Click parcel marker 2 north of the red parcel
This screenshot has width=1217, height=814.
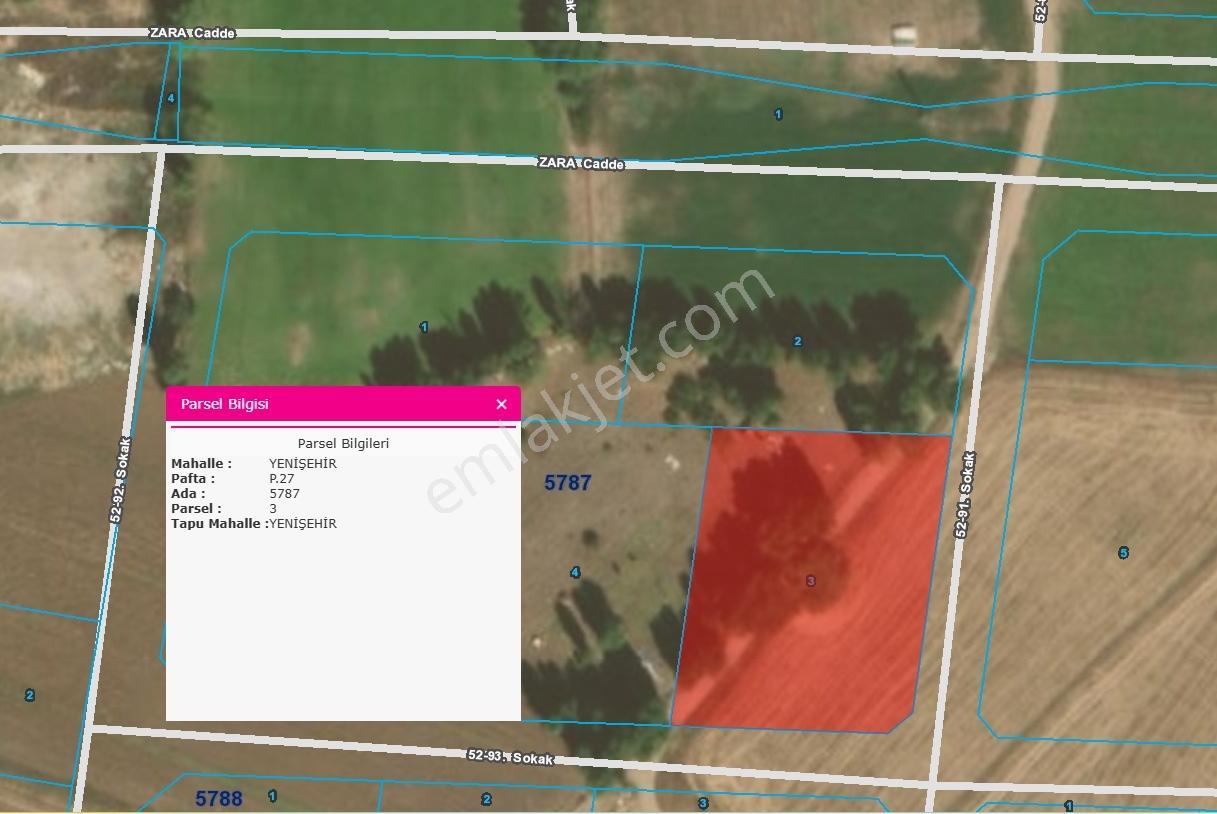[x=797, y=341]
